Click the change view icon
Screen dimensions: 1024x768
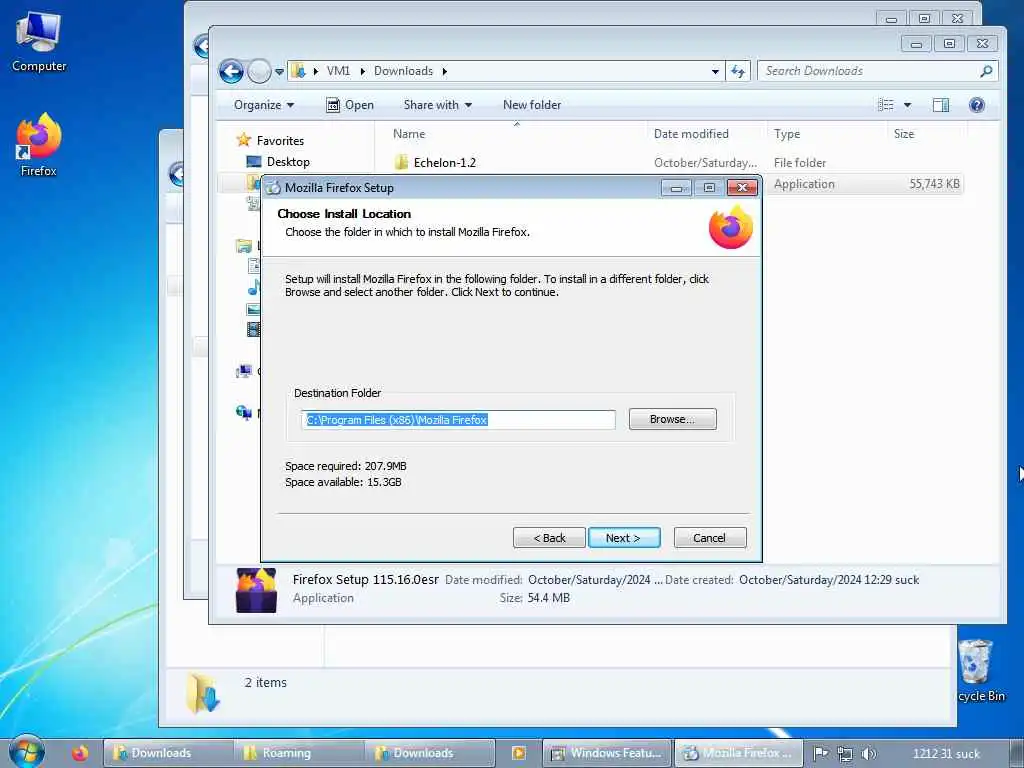[886, 104]
